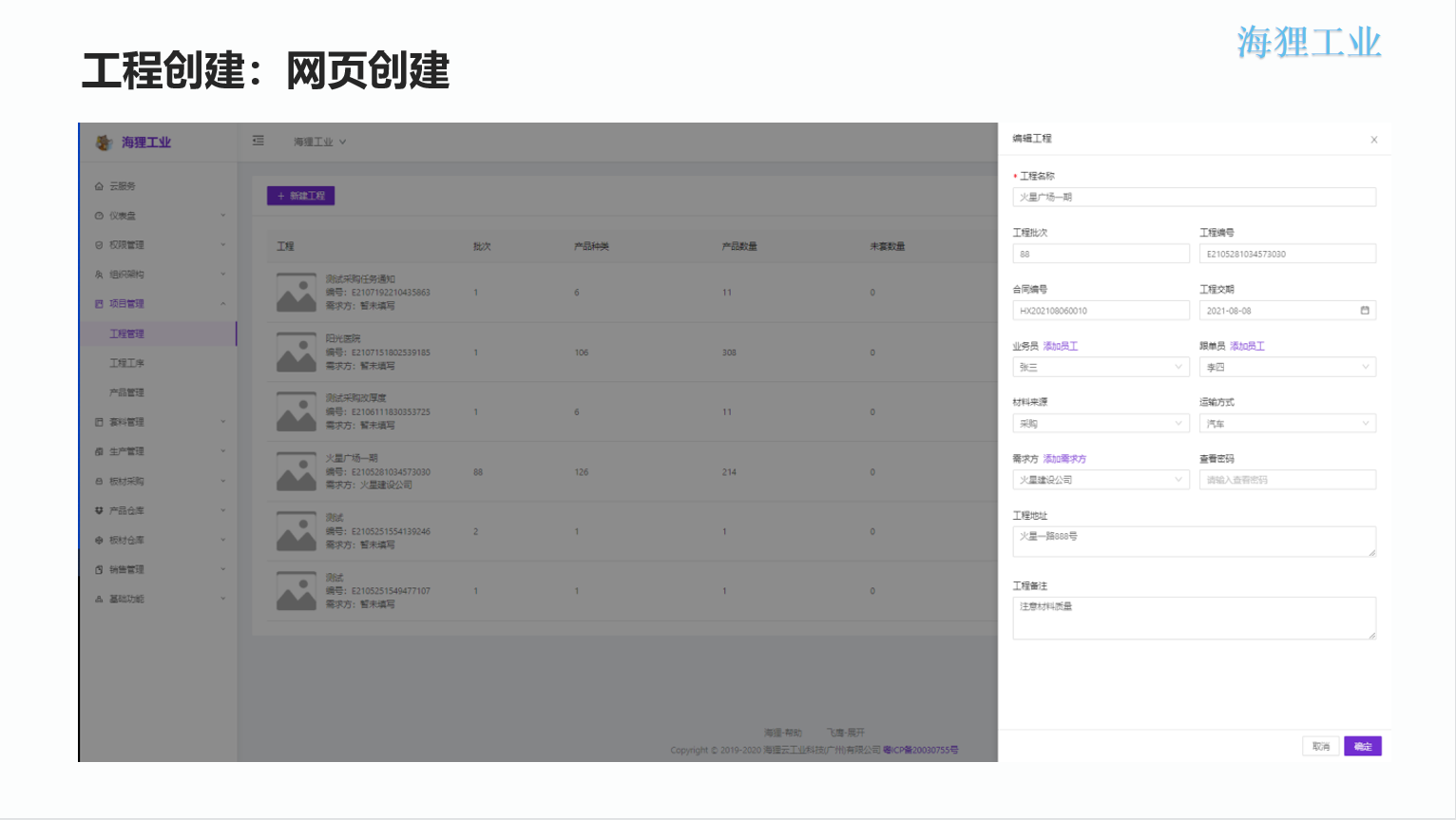Viewport: 1456px width, 820px height.
Task: Click the 海狸-帮助 footer link
Action: tap(783, 733)
